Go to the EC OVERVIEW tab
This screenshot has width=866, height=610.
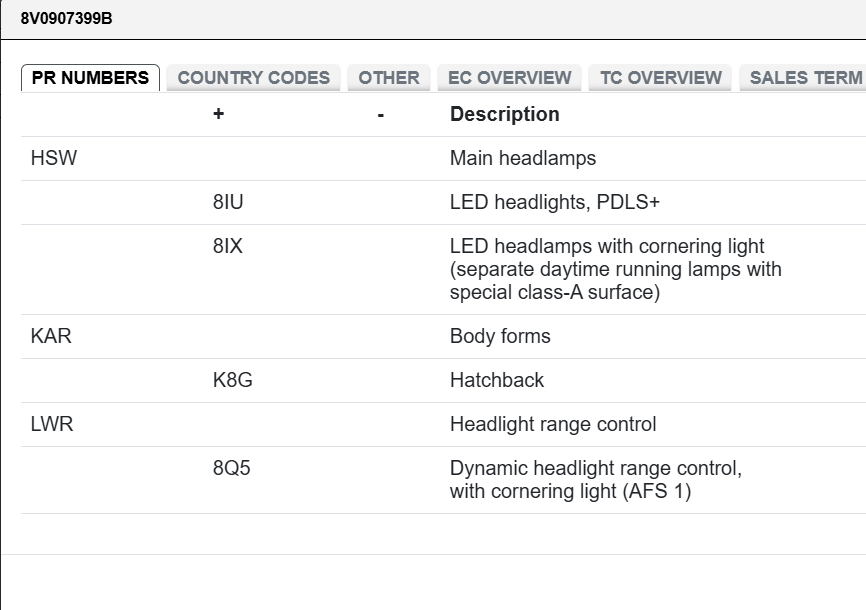510,78
